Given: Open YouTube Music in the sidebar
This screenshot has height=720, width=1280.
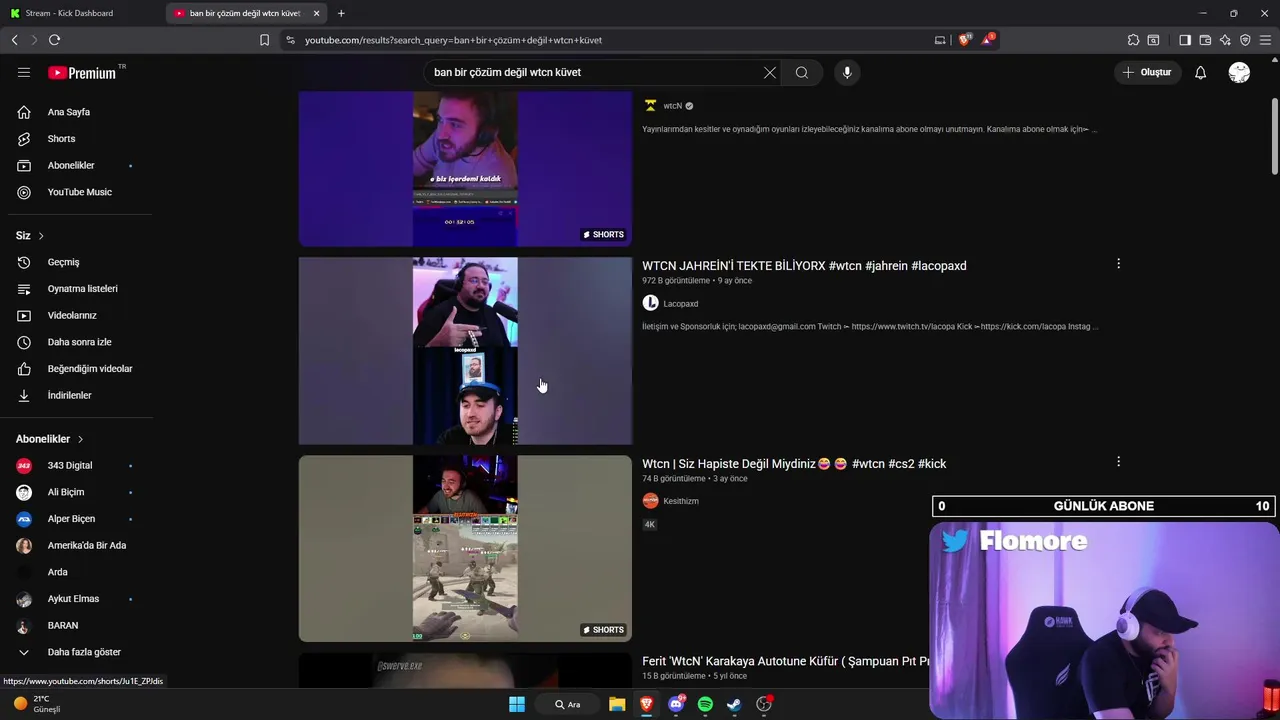Looking at the screenshot, I should (80, 192).
